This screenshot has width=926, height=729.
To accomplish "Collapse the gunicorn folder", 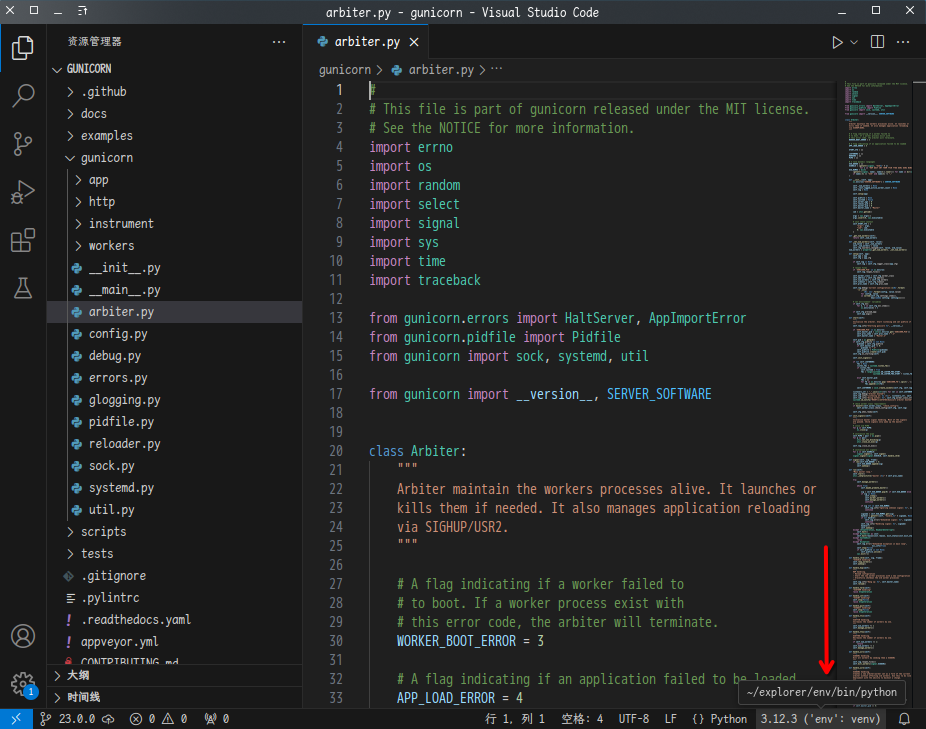I will 106,158.
